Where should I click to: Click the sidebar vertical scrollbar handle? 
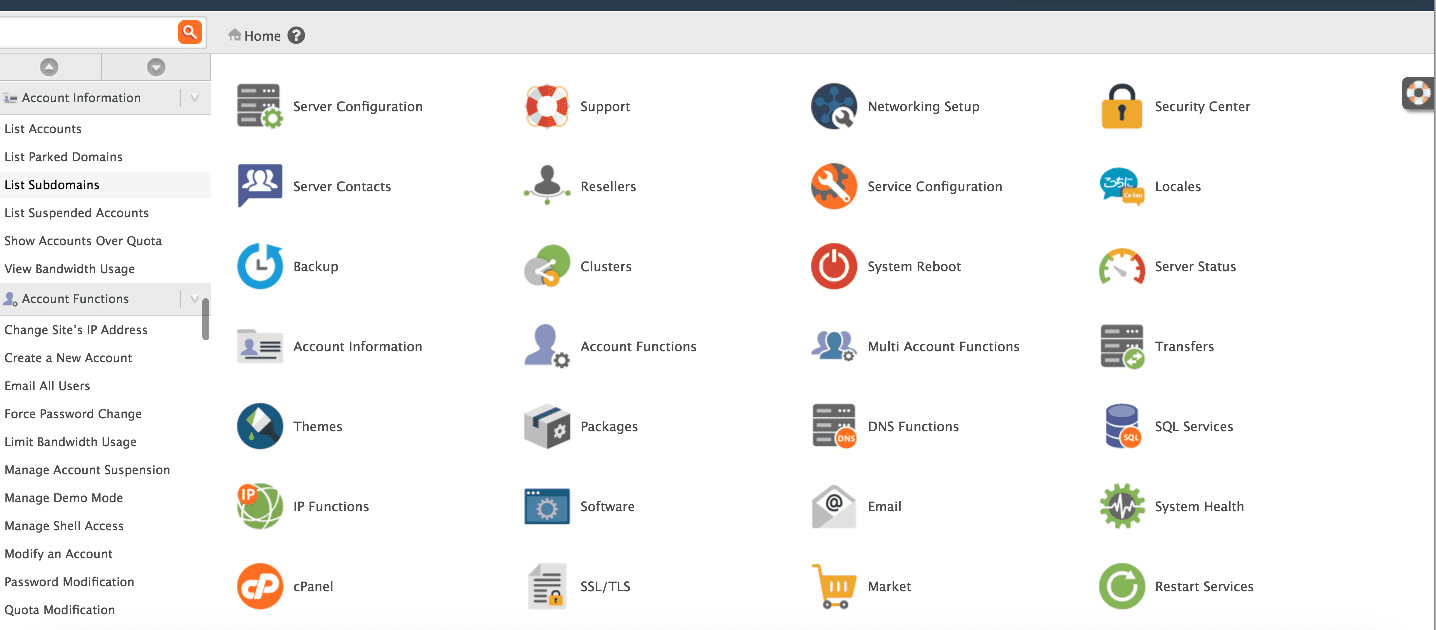coord(205,319)
